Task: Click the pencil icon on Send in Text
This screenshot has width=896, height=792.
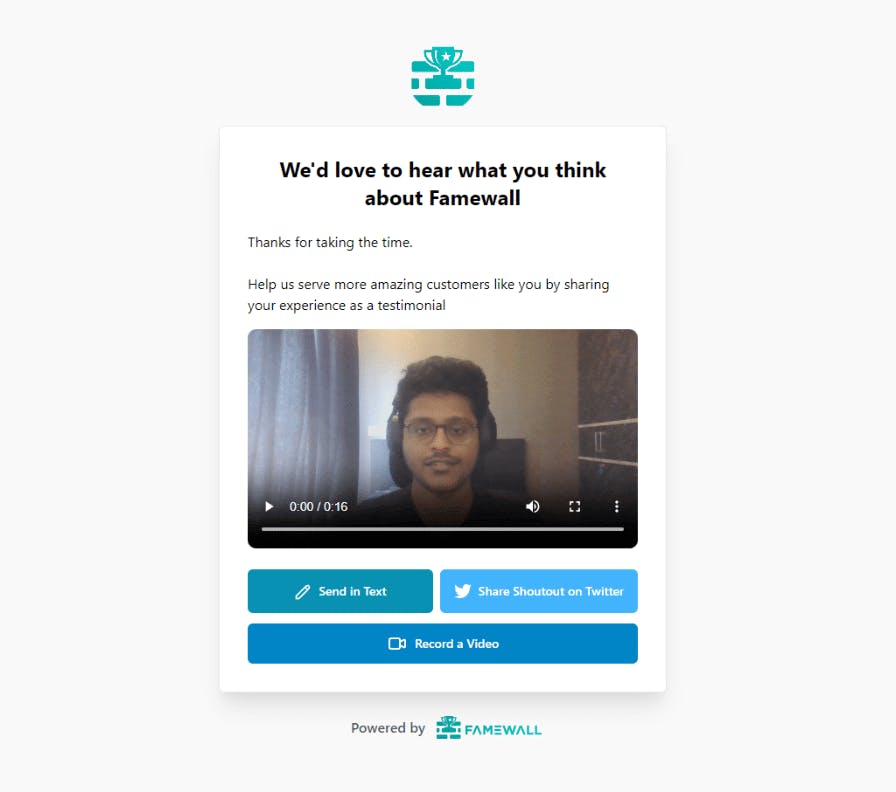Action: 302,592
